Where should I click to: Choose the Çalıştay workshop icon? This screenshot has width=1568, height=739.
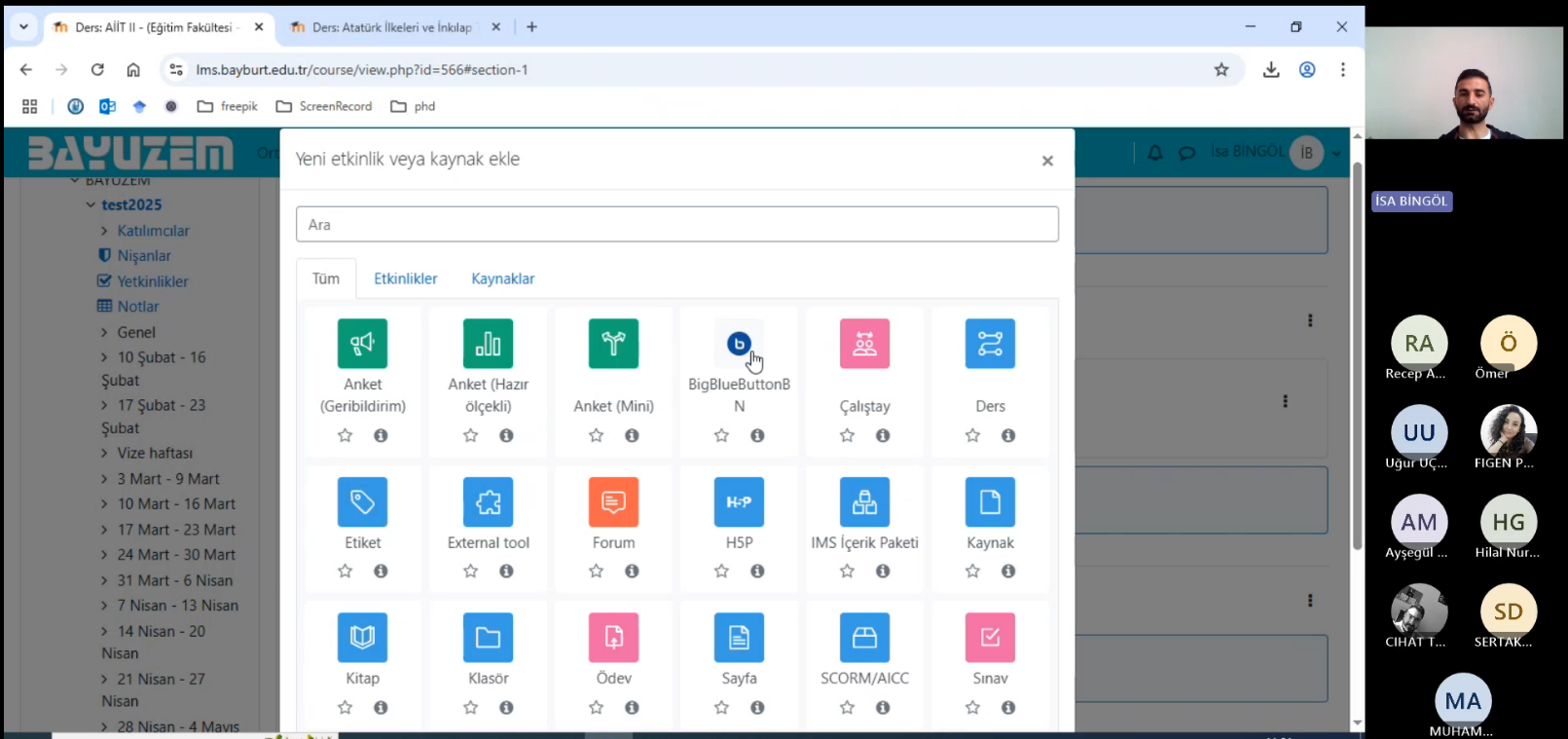[x=864, y=344]
